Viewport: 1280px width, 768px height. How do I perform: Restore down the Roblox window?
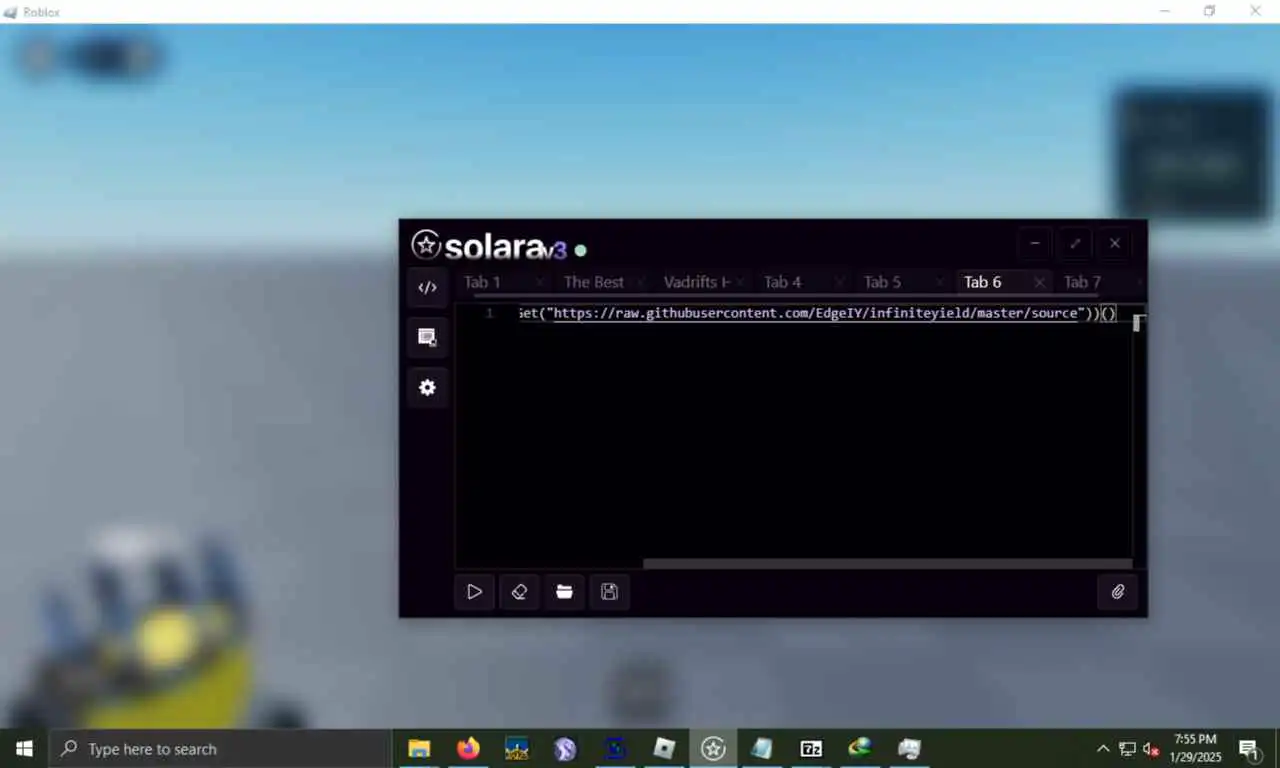click(1209, 11)
